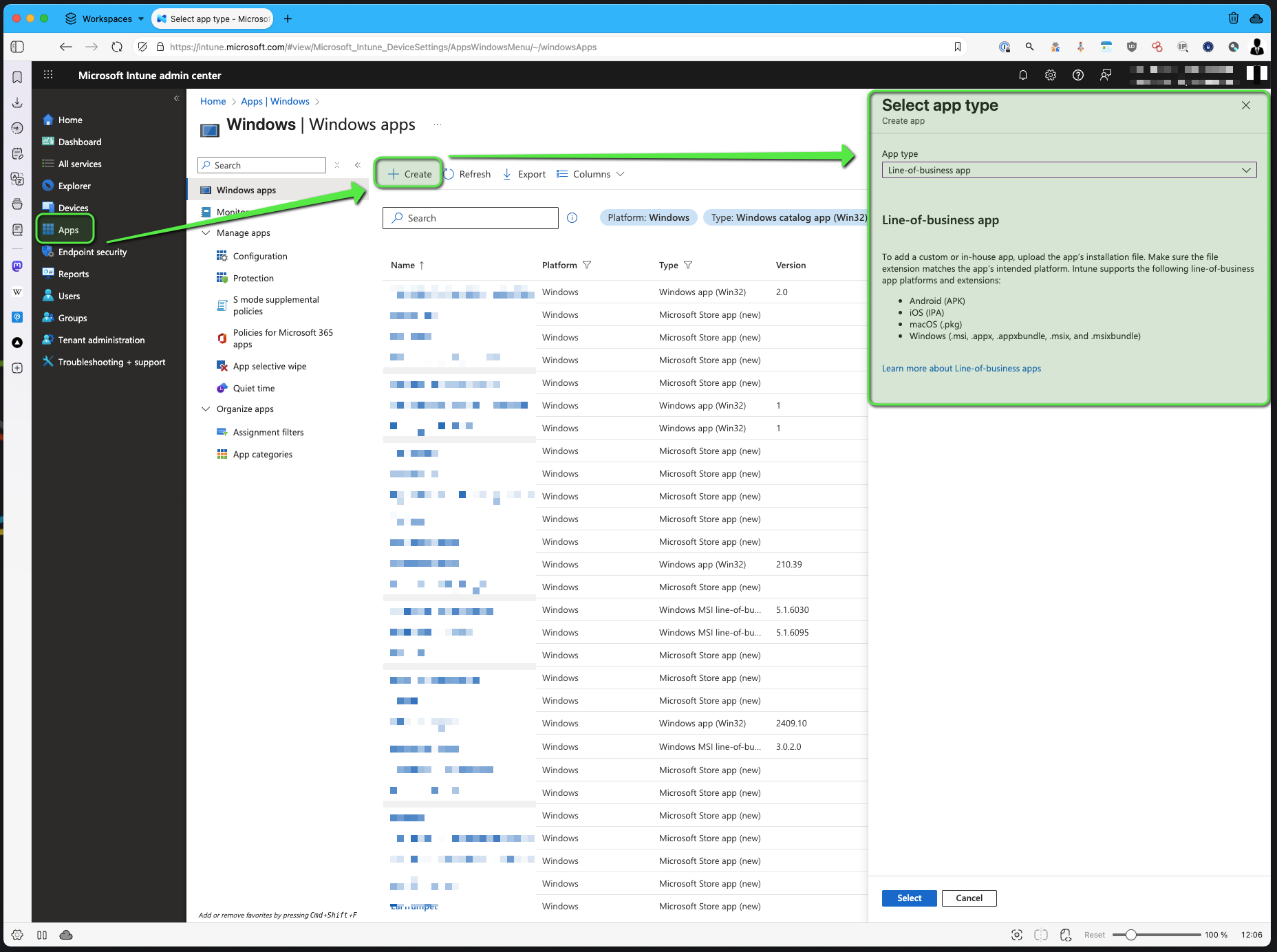
Task: Open Dashboard in the left navigation
Action: [80, 142]
